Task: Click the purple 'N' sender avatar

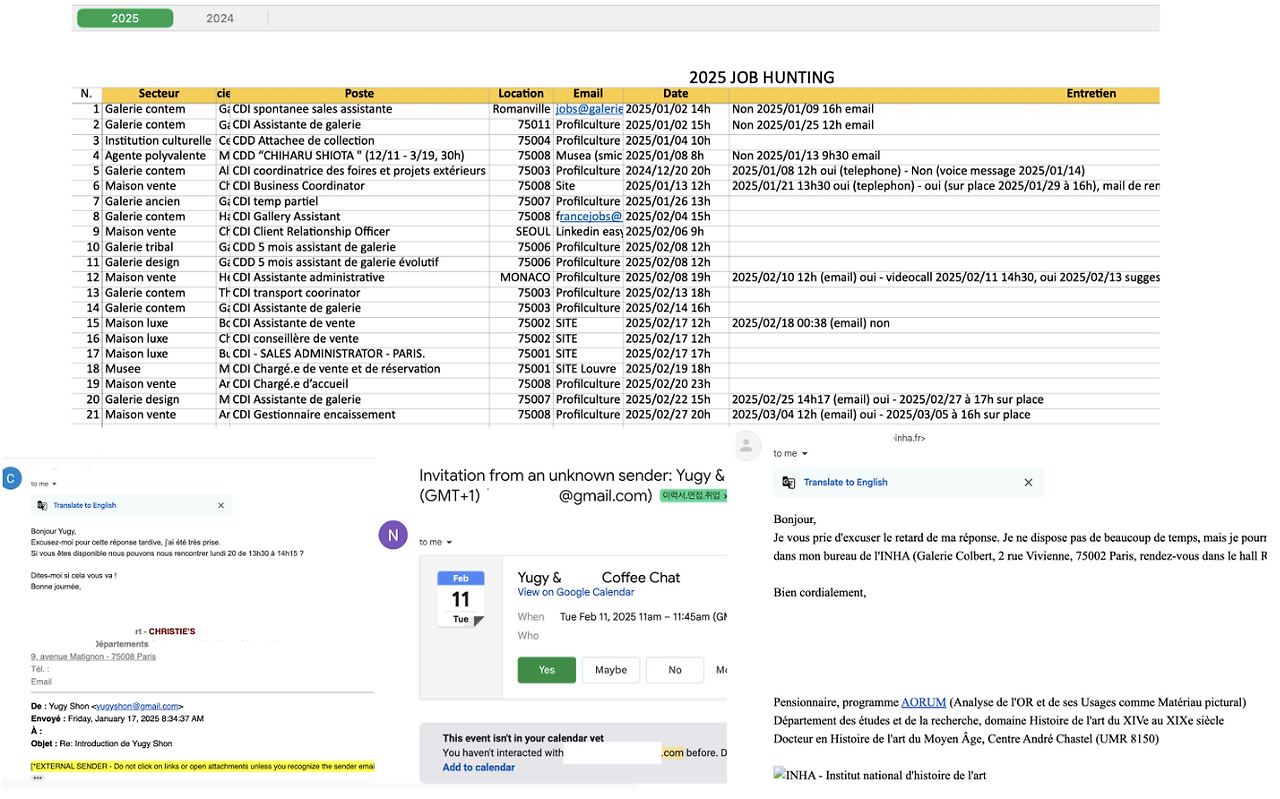Action: (x=393, y=535)
